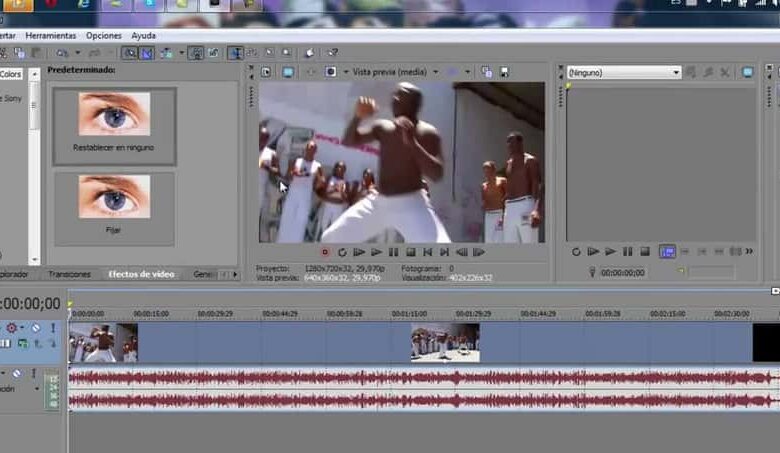The width and height of the screenshot is (780, 453).
Task: Open the Ayuda menu
Action: click(x=143, y=36)
